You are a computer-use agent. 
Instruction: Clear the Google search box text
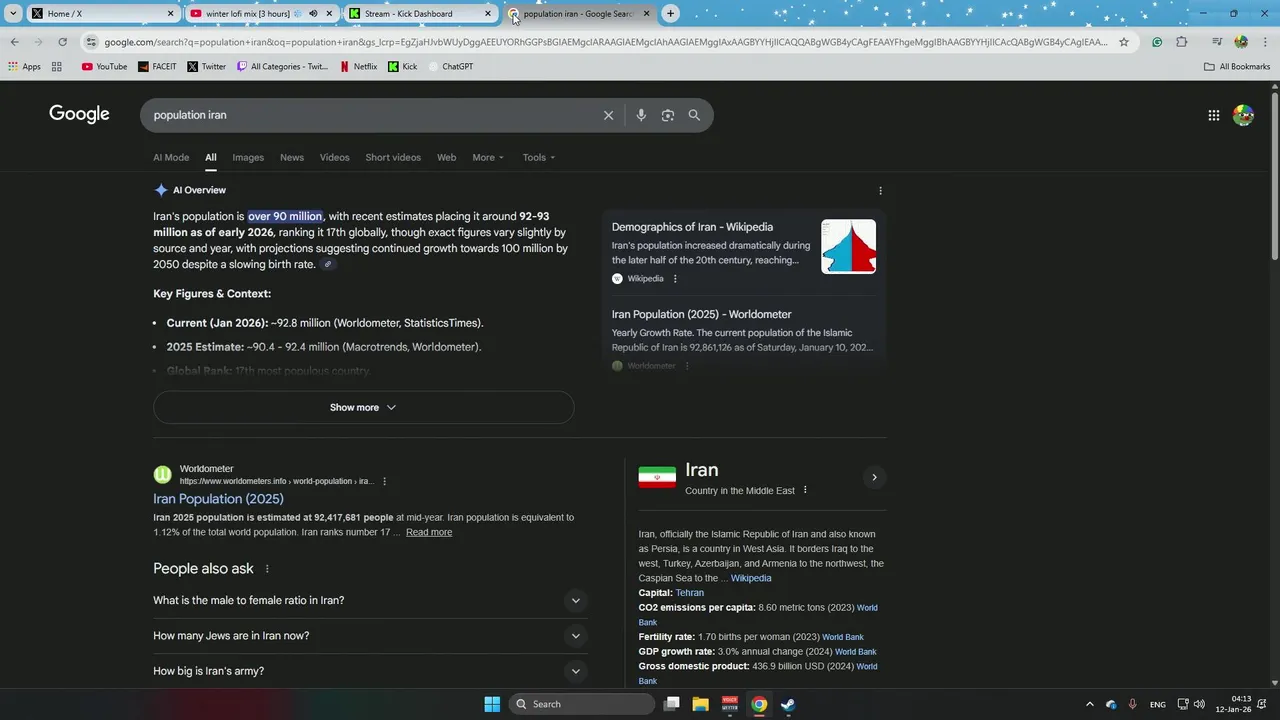[x=608, y=115]
